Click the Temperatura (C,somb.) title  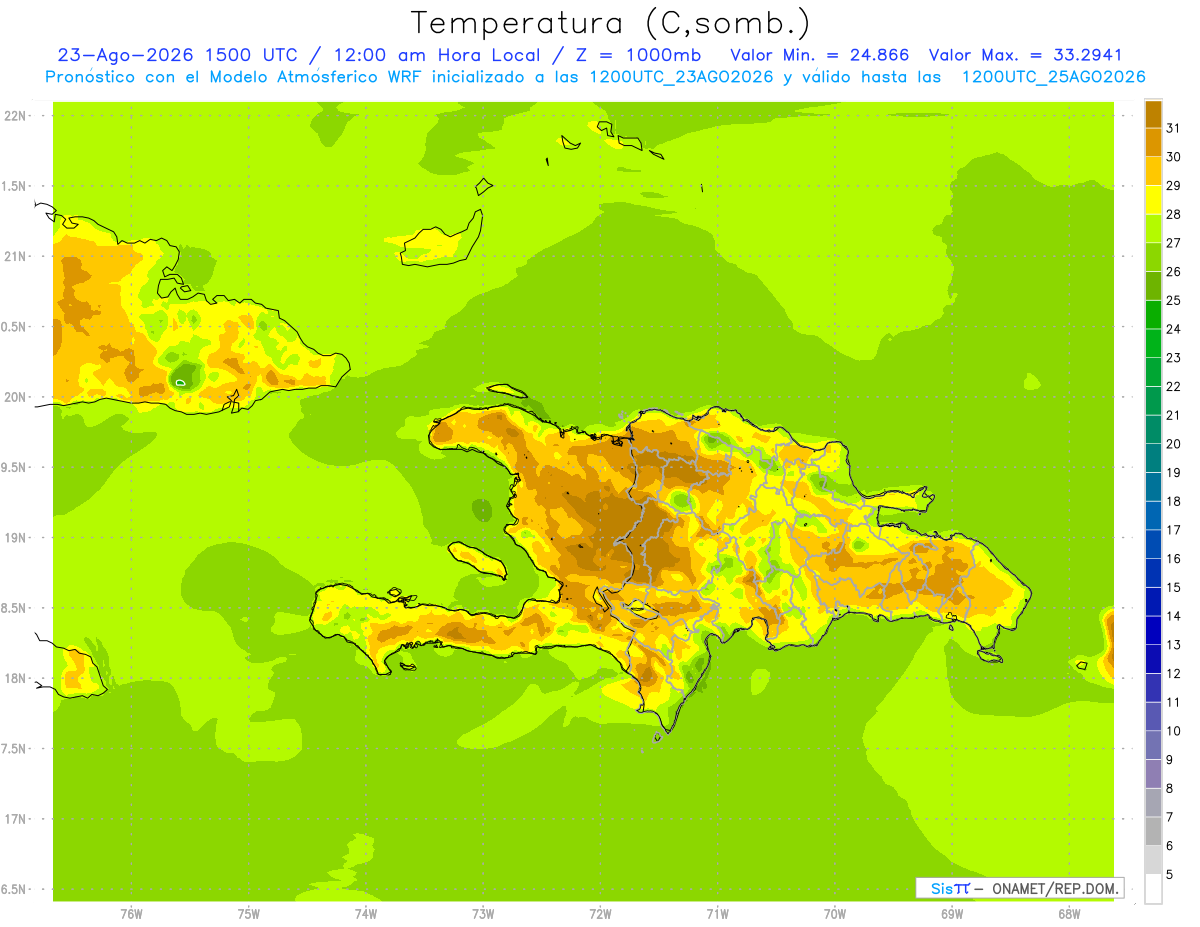[x=611, y=23]
